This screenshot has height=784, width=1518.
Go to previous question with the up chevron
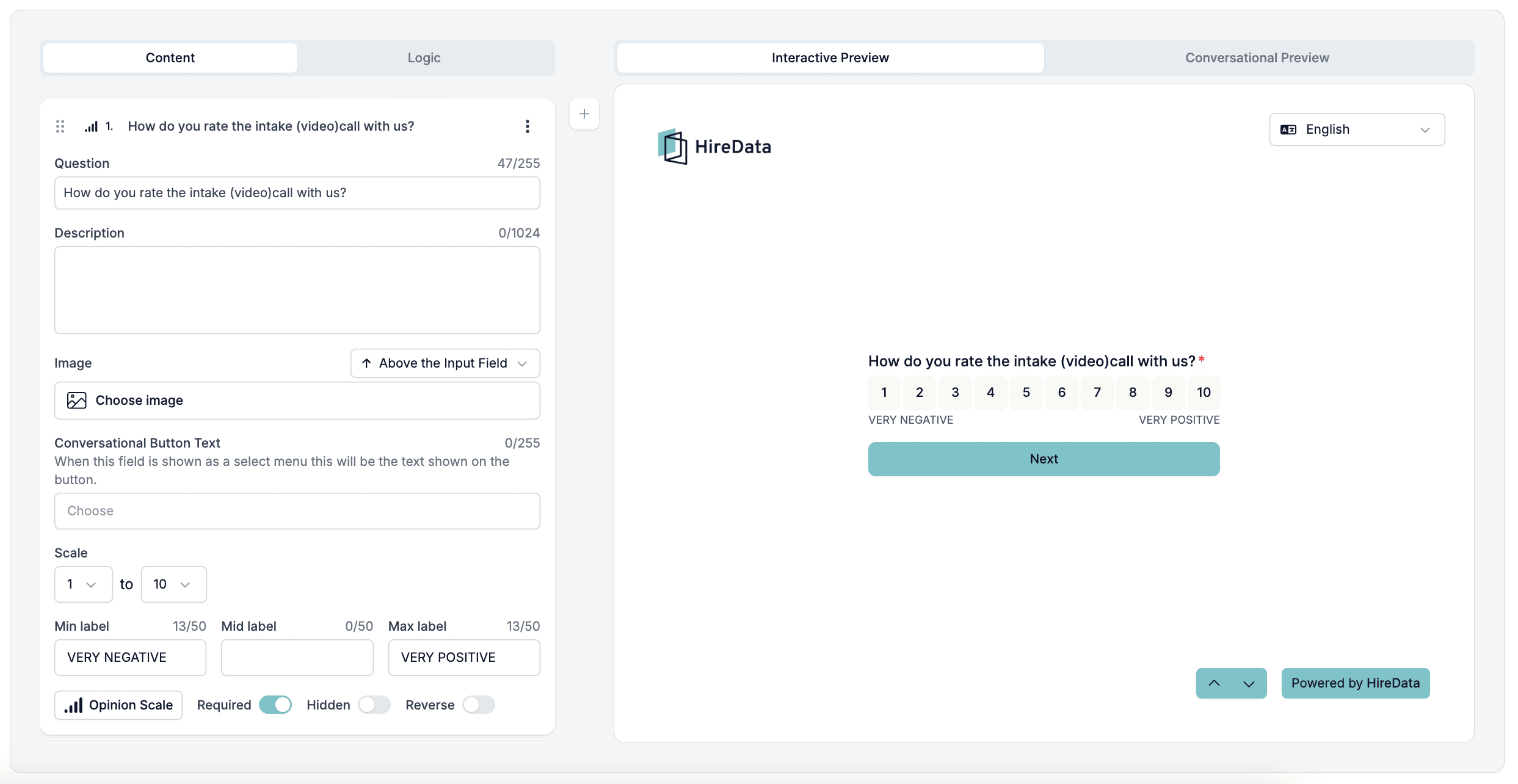1214,683
